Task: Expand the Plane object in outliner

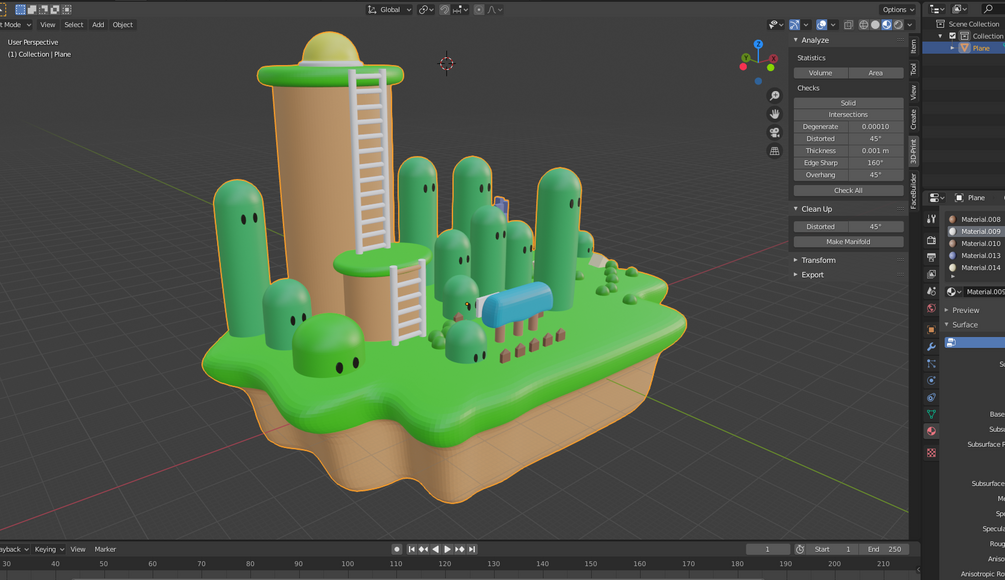Action: (x=952, y=48)
